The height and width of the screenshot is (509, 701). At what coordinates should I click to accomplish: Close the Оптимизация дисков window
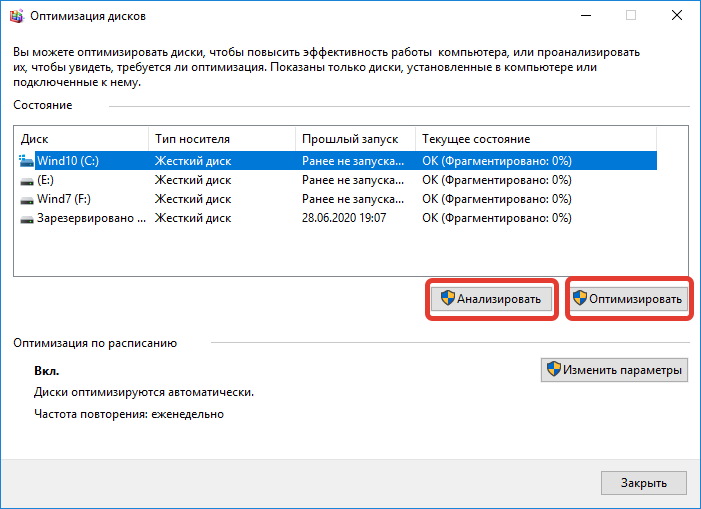(x=677, y=16)
